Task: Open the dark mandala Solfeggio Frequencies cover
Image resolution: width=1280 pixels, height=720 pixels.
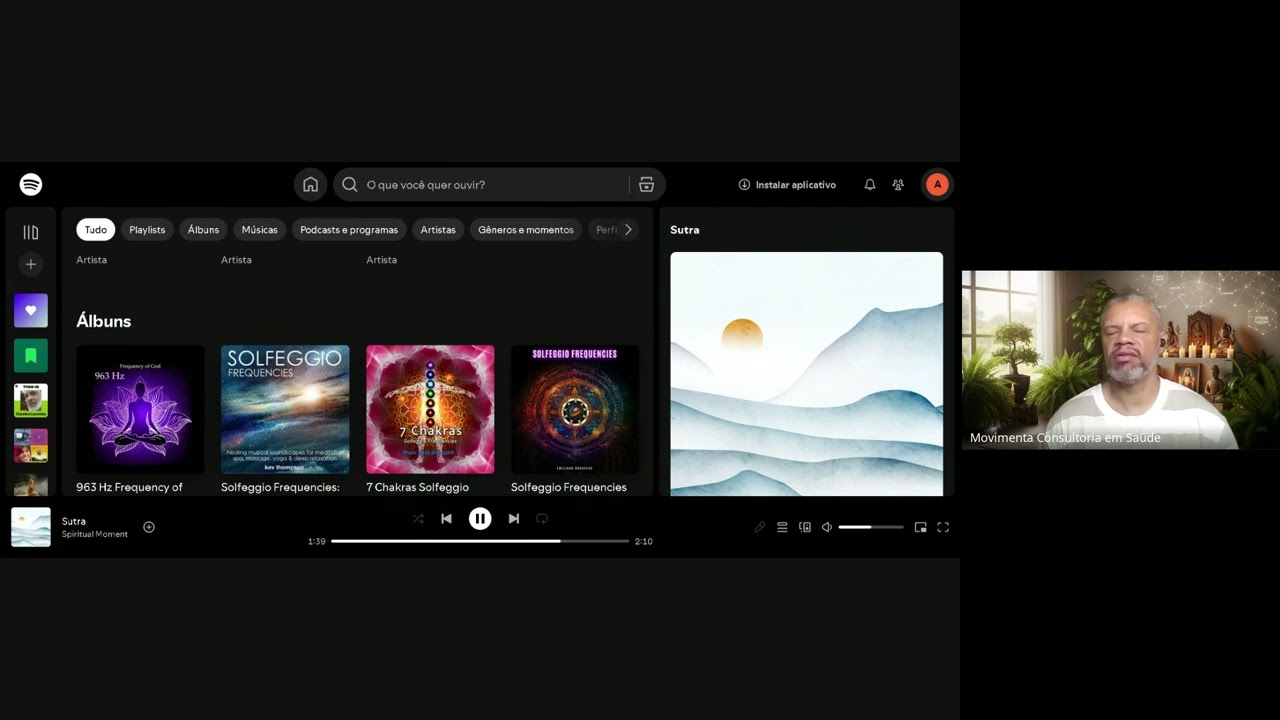Action: tap(575, 409)
